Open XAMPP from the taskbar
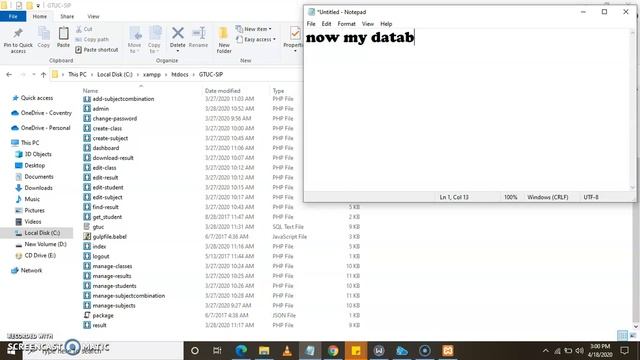 [448, 350]
